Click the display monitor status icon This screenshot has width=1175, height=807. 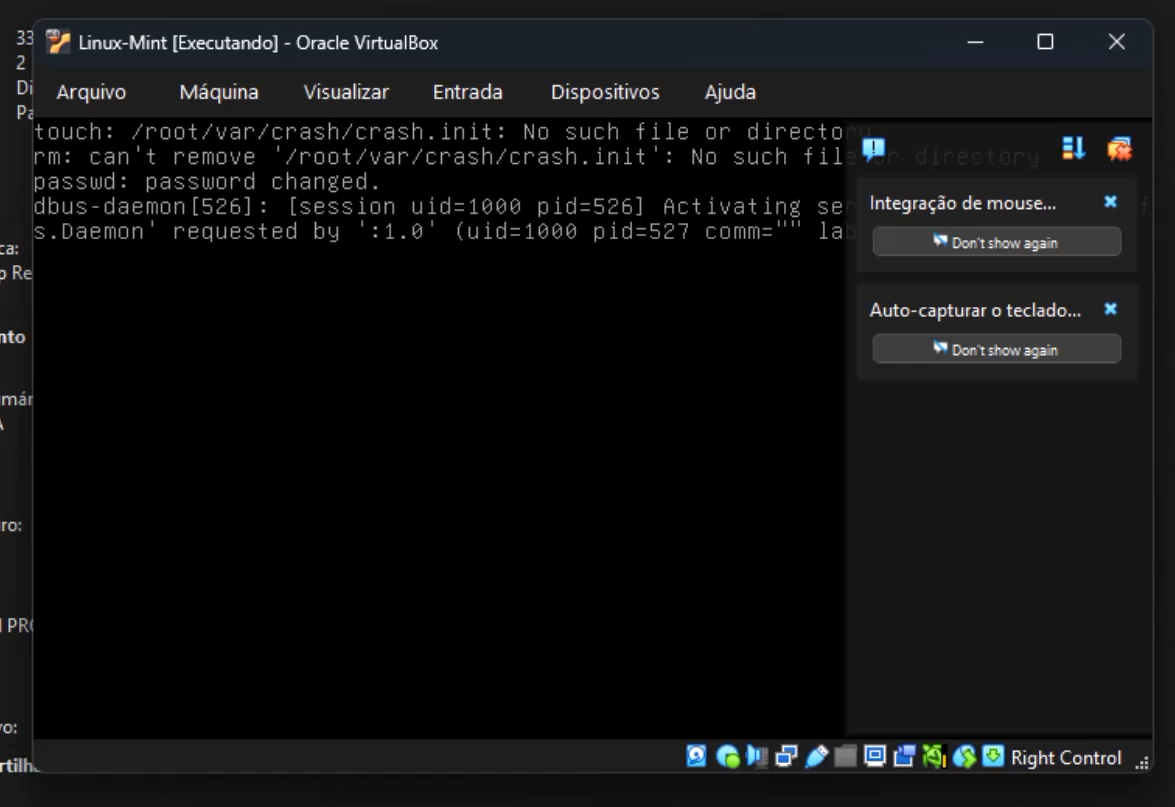875,756
